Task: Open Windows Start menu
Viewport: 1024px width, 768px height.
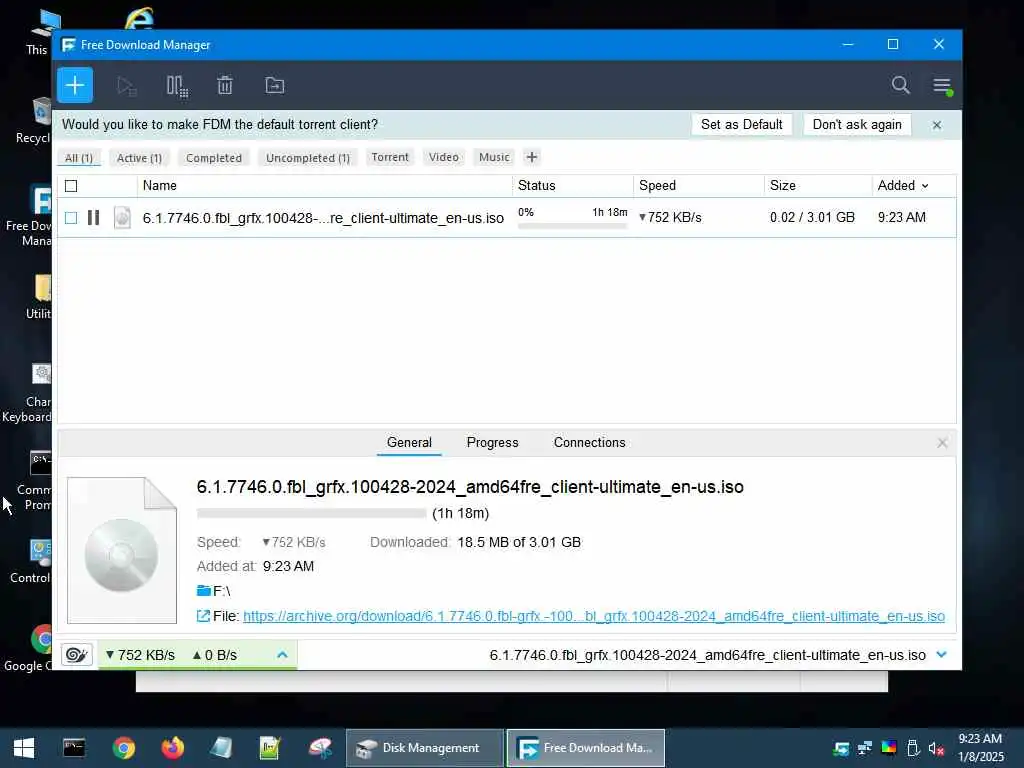Action: 24,748
